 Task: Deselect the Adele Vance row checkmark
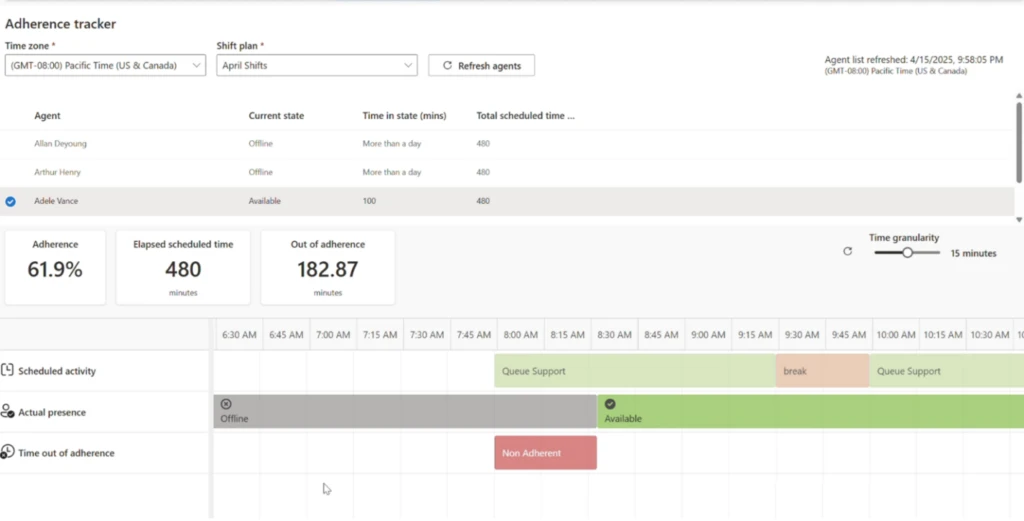[x=10, y=201]
